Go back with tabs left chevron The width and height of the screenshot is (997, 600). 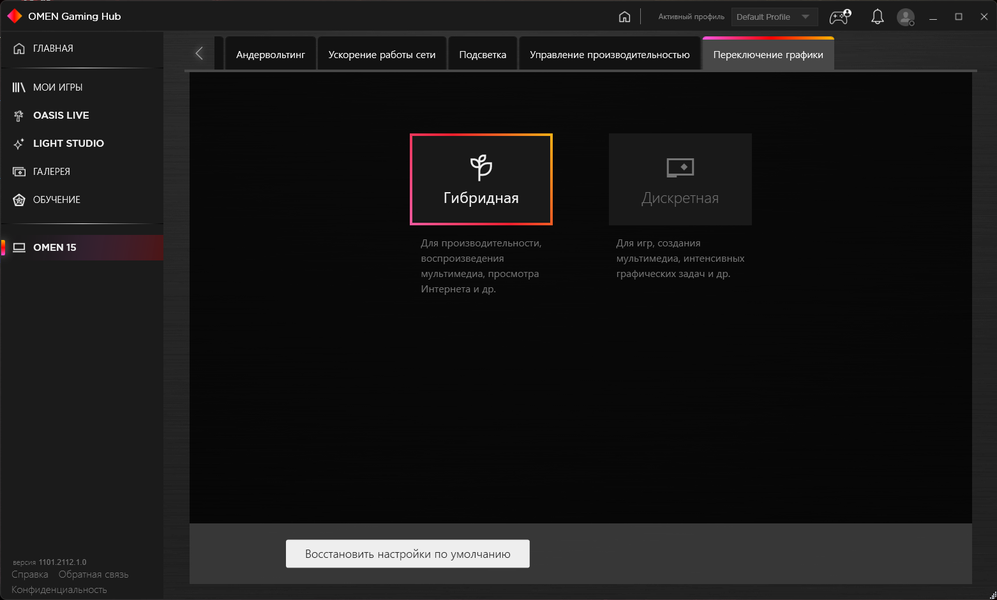coord(199,53)
